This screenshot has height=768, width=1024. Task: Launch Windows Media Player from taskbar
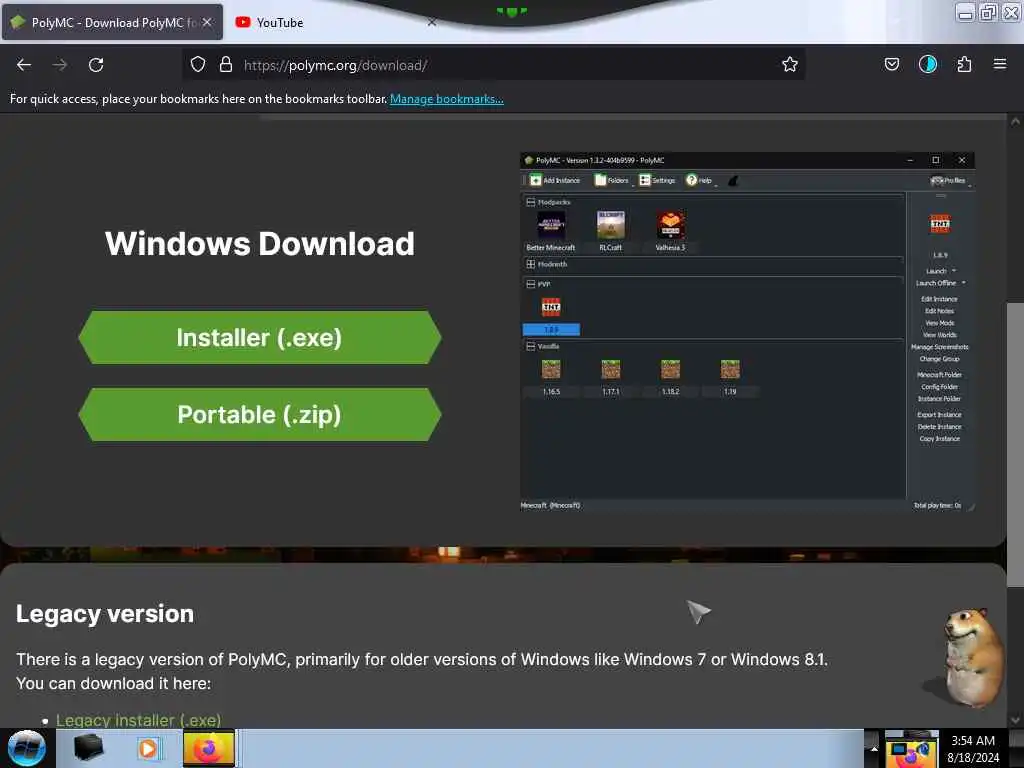pos(148,748)
